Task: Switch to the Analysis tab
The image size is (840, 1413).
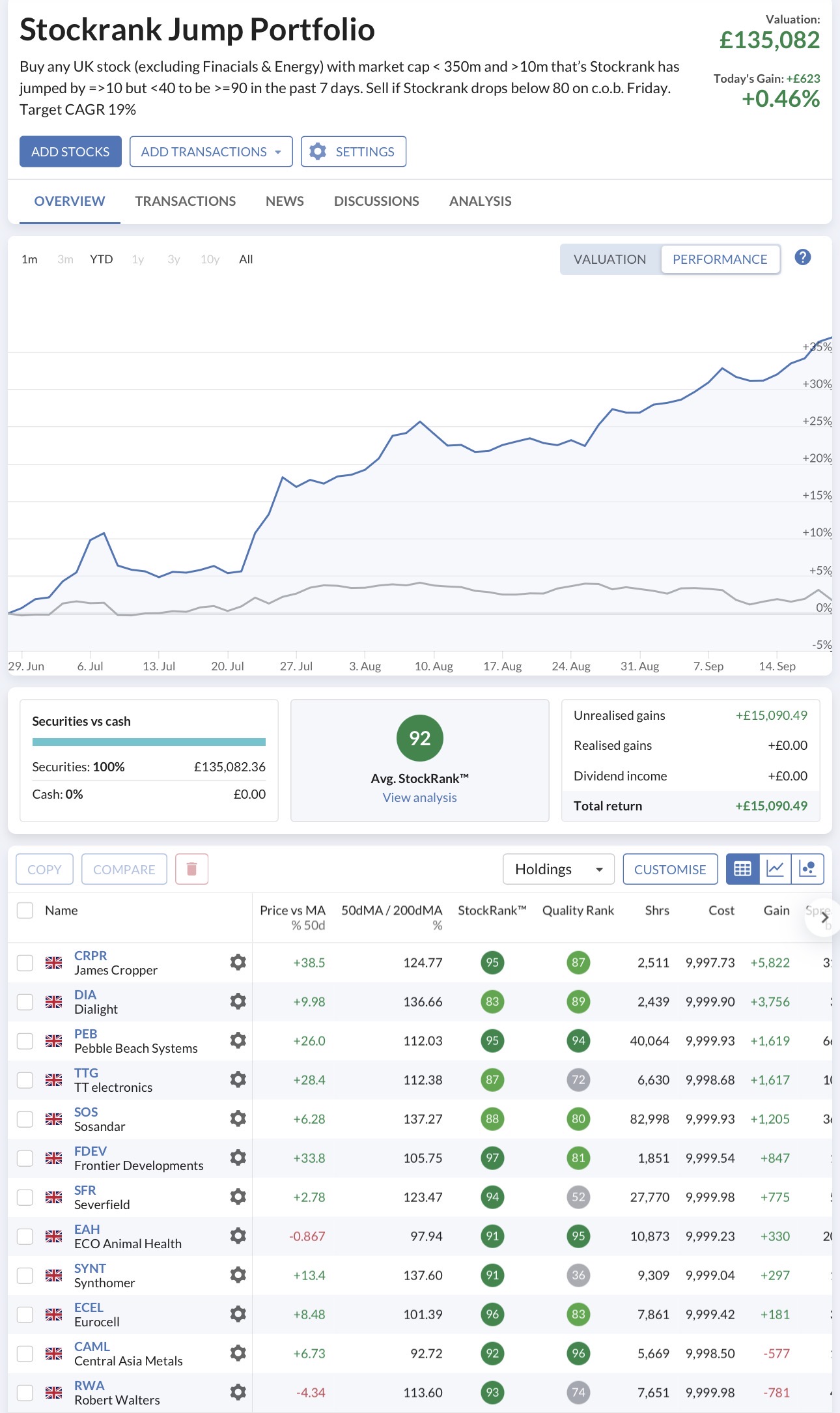Action: tap(481, 201)
